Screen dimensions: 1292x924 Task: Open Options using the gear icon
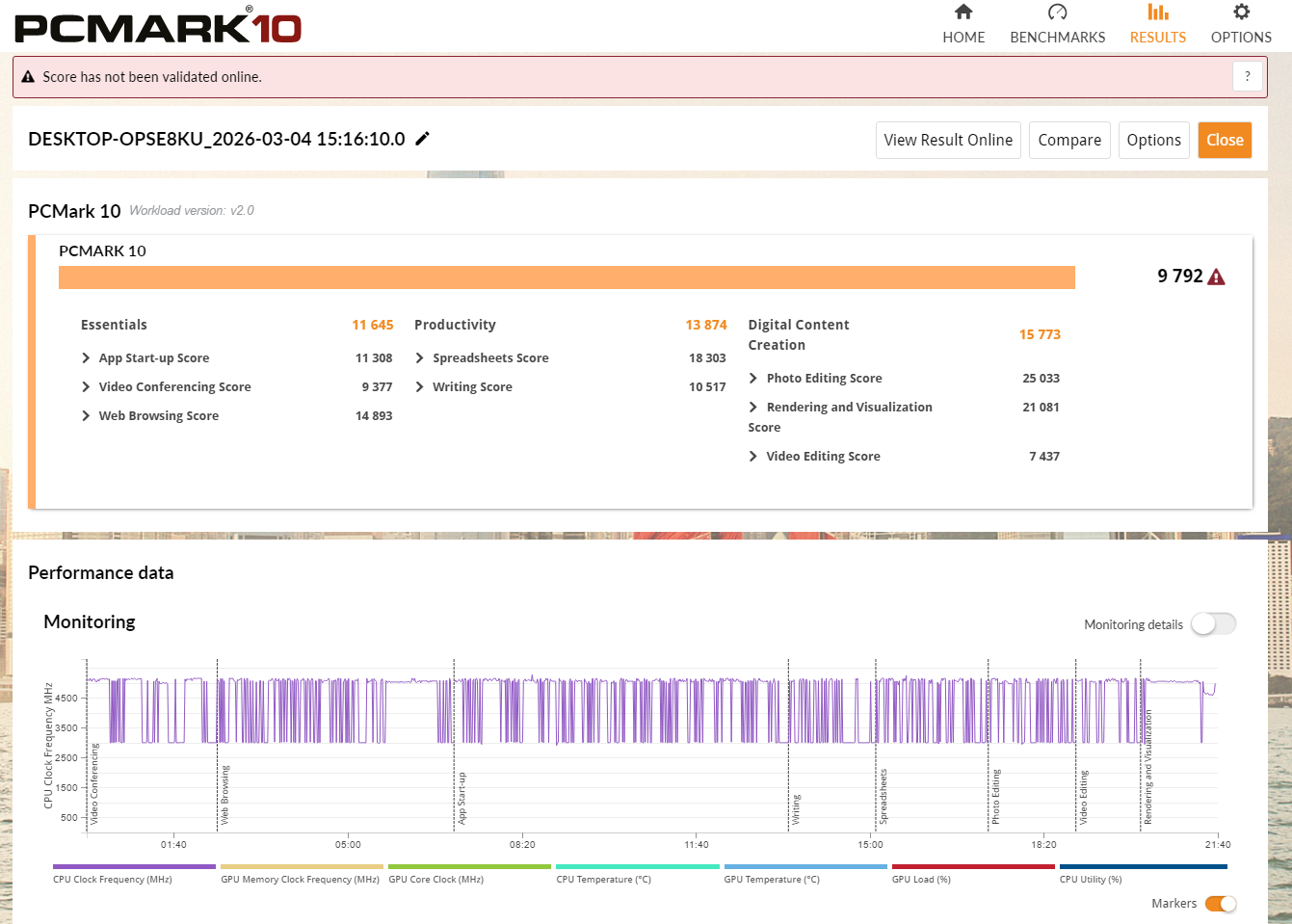1241,13
